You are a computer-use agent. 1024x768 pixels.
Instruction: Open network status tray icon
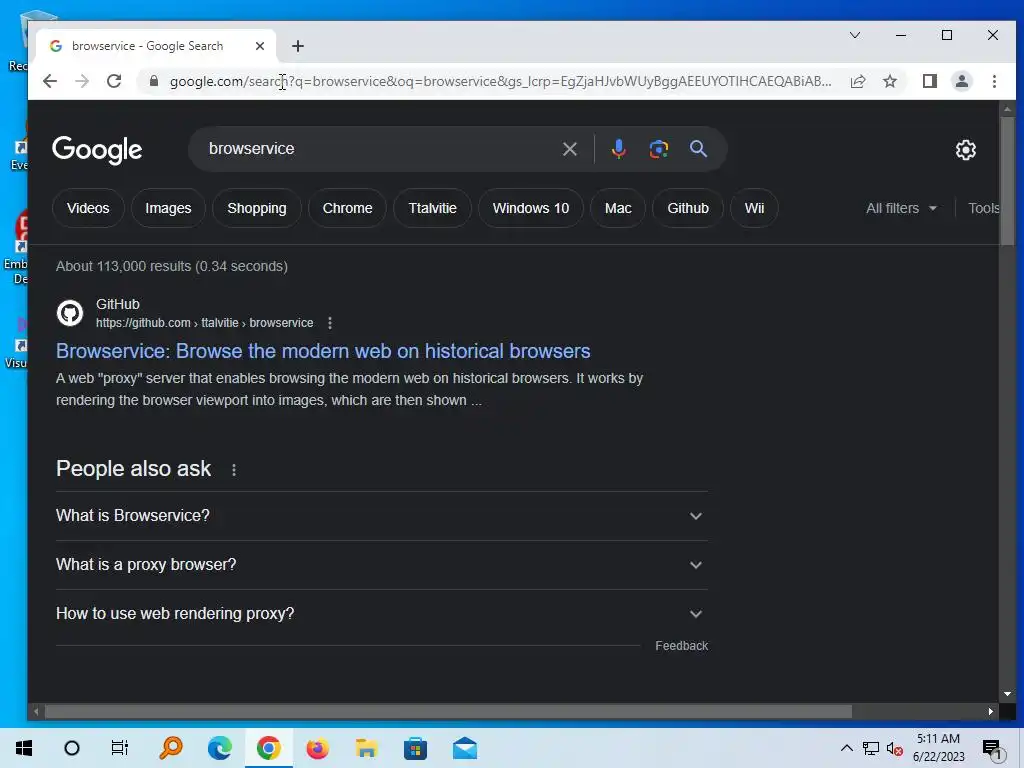(871, 748)
